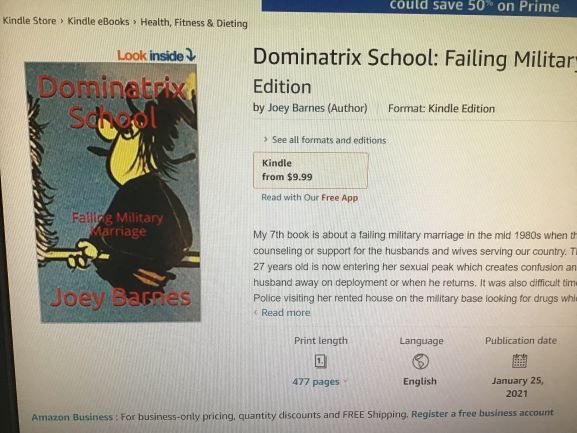Click the Look inside arrow icon

(191, 55)
